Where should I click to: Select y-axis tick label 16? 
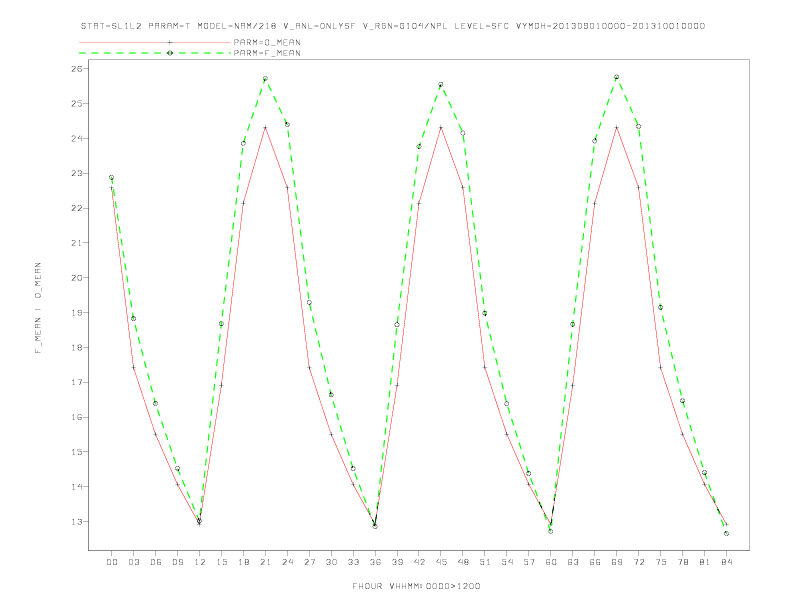tap(77, 417)
